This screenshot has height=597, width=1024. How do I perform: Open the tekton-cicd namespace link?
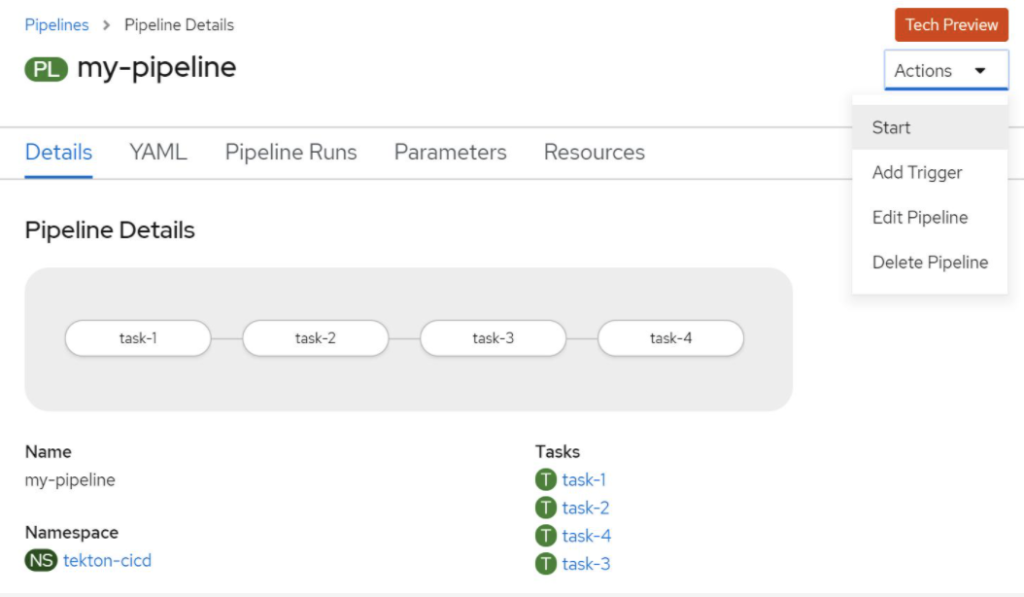(x=107, y=560)
